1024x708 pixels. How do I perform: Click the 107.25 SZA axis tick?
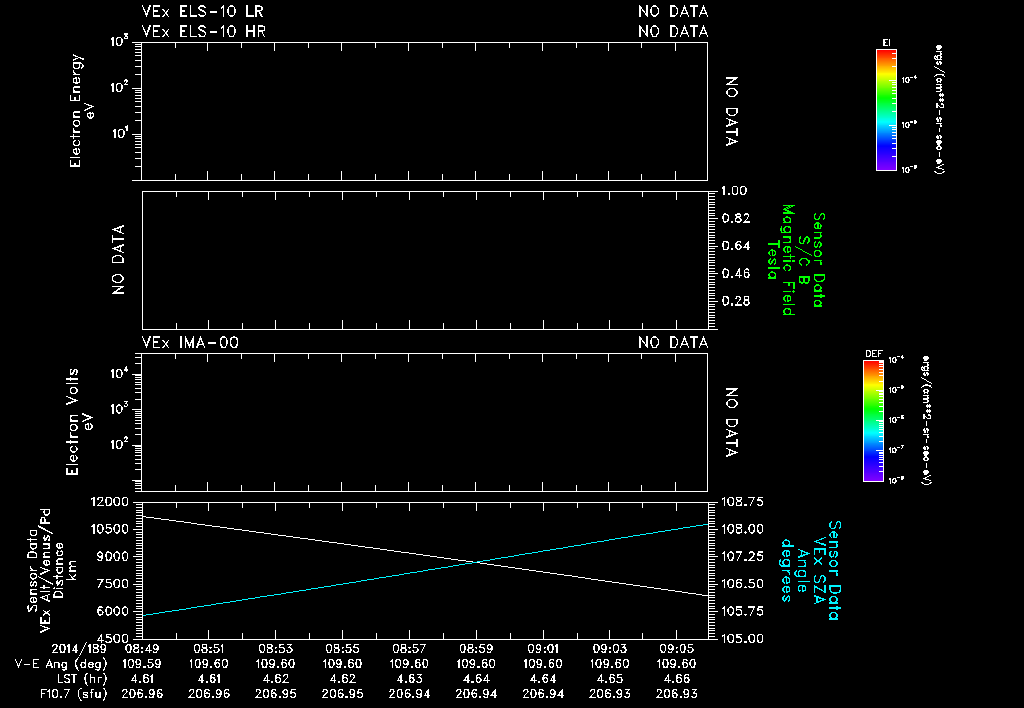pos(742,556)
